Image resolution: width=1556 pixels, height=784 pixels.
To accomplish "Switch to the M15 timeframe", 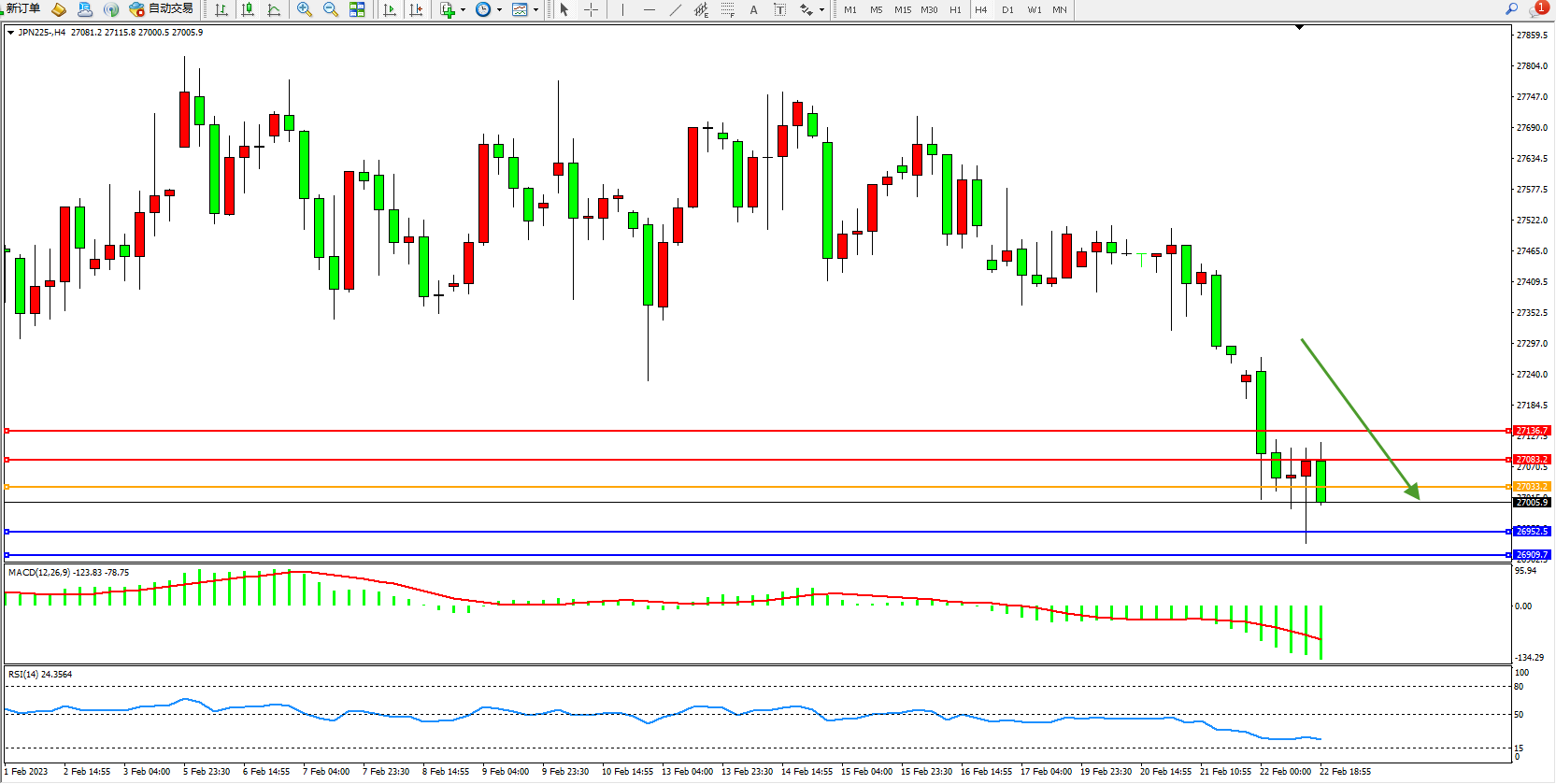I will pyautogui.click(x=902, y=9).
